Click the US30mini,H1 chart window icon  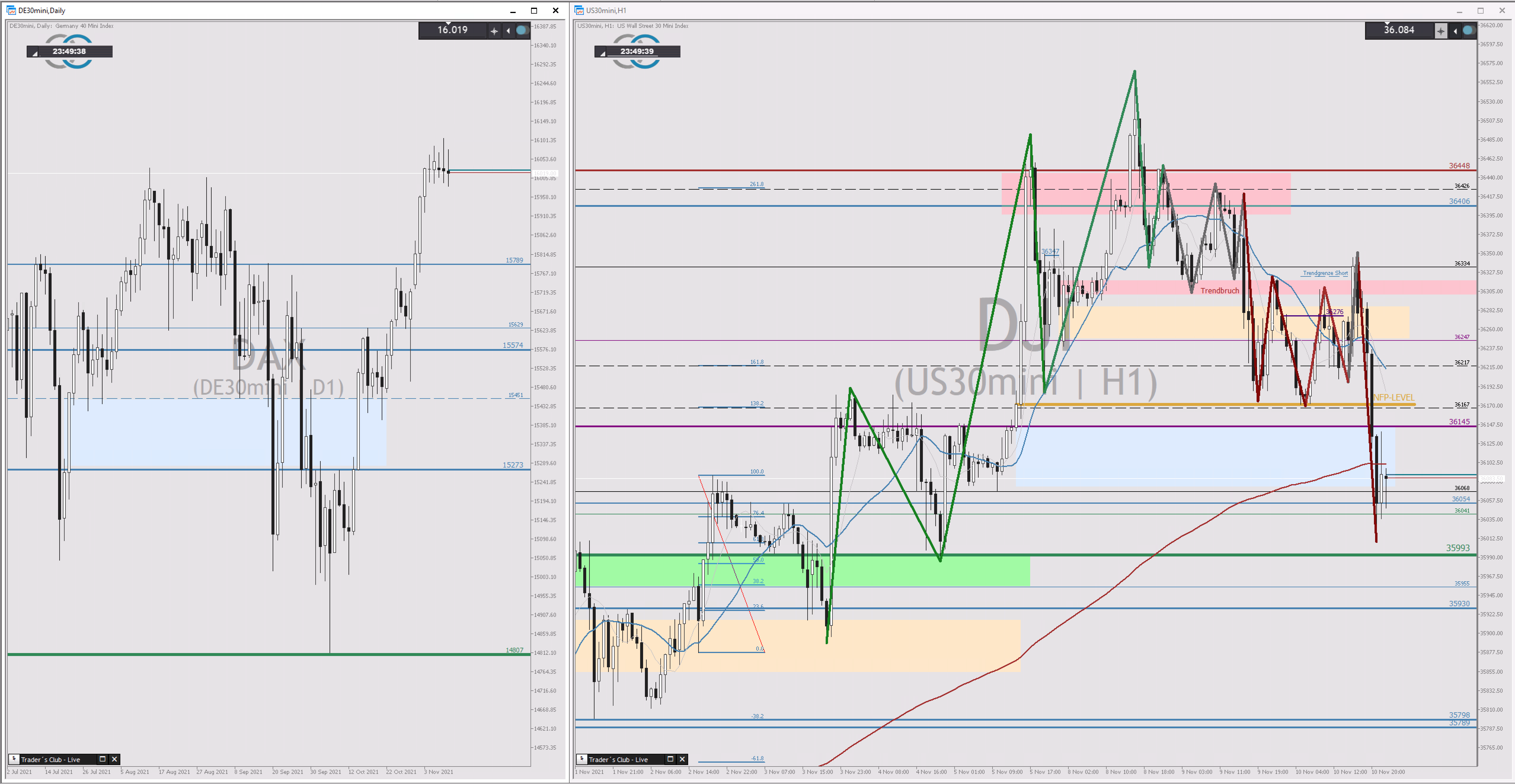coord(579,10)
